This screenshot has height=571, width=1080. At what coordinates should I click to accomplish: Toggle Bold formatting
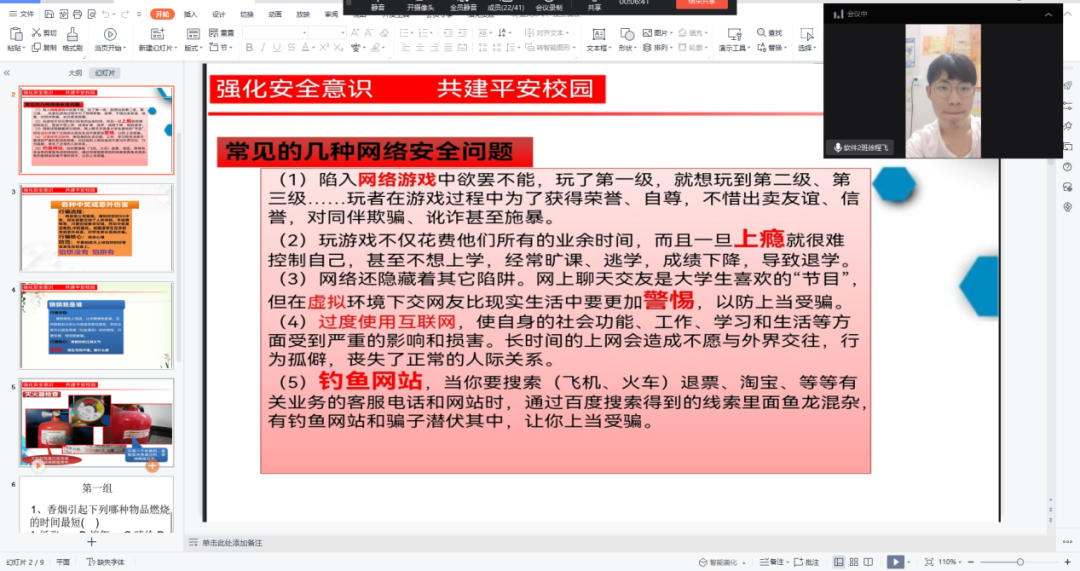249,47
